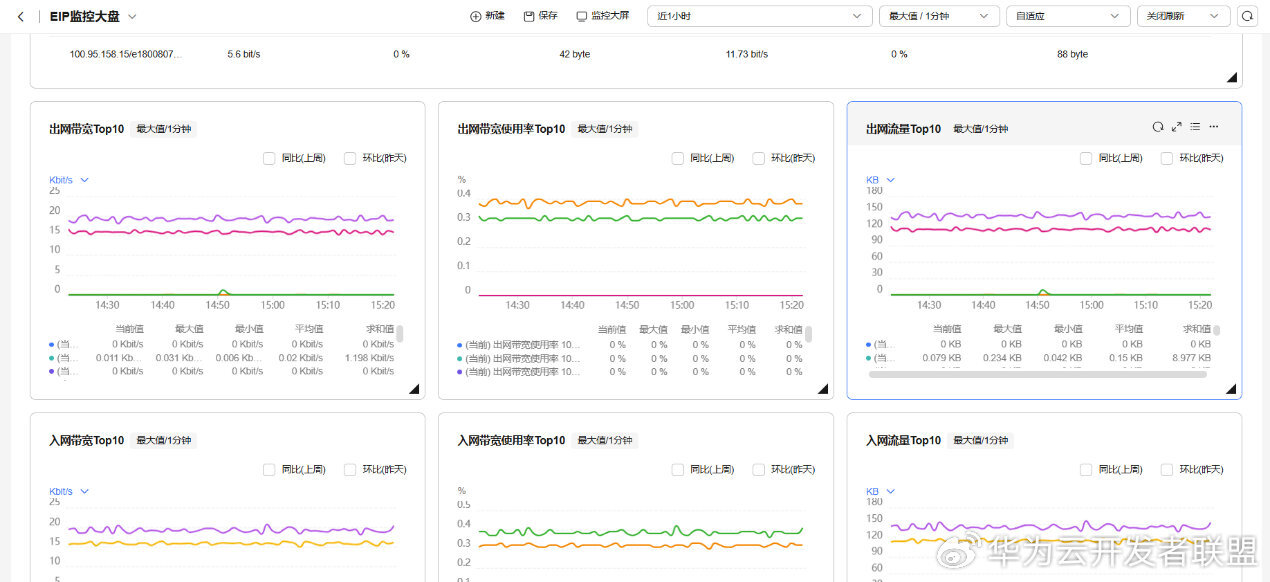Toggle 环比(昨天) in 出网流量Top10 panel

tap(1167, 158)
